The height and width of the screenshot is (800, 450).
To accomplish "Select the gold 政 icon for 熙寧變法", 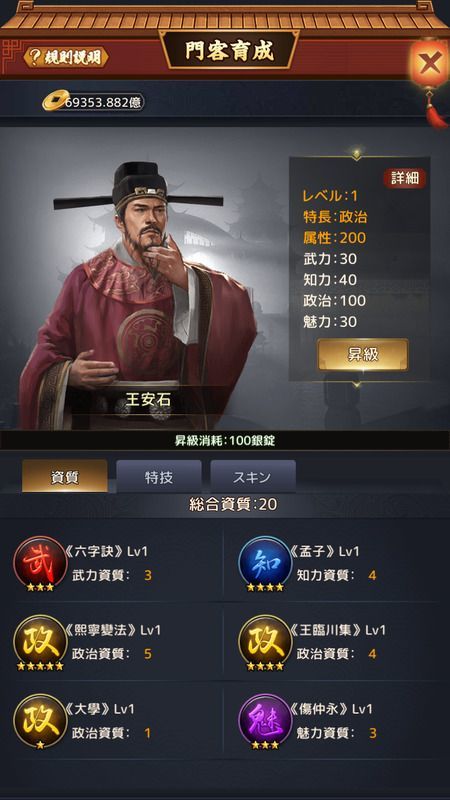I will (x=40, y=642).
